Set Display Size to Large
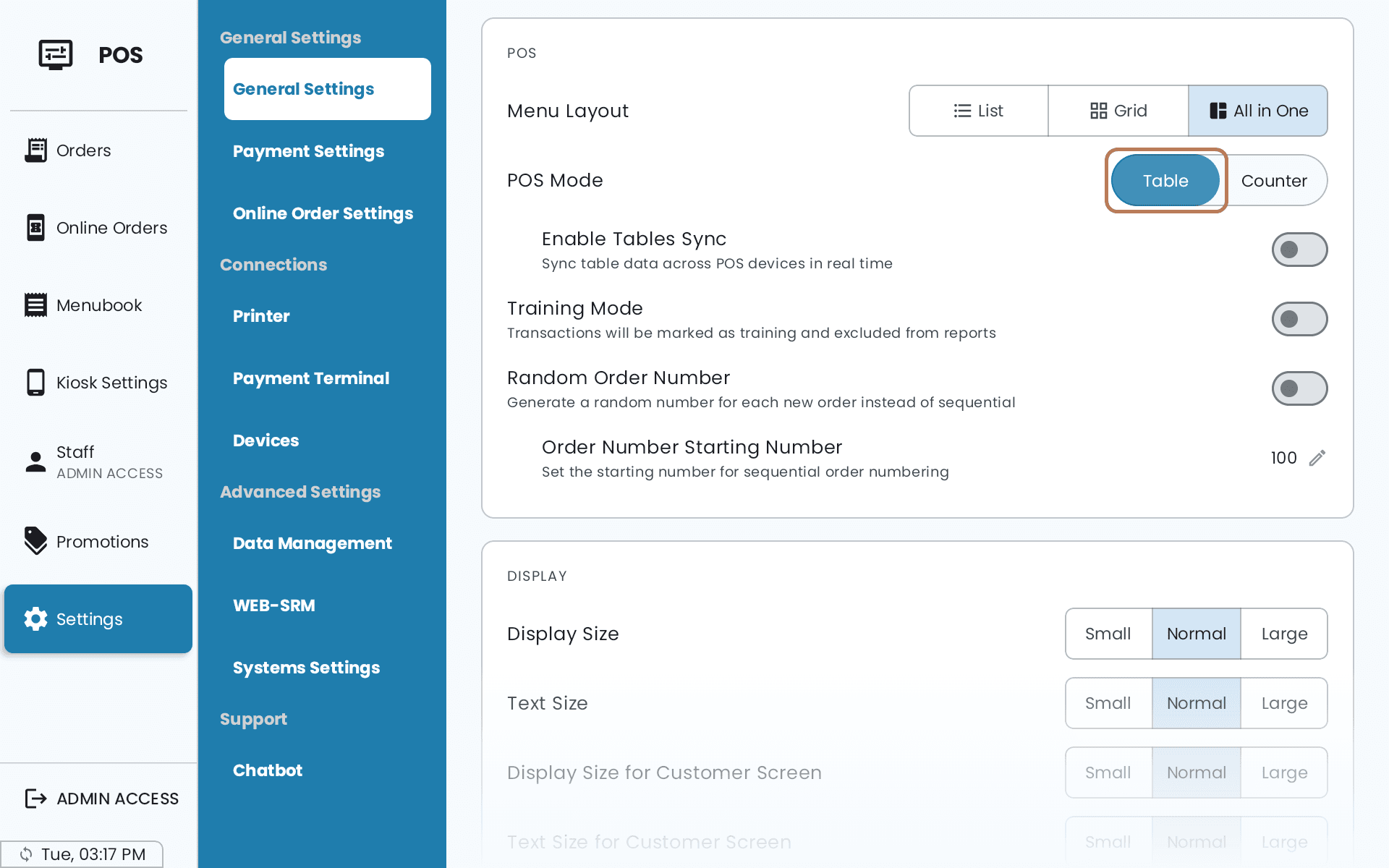The height and width of the screenshot is (868, 1389). tap(1284, 634)
